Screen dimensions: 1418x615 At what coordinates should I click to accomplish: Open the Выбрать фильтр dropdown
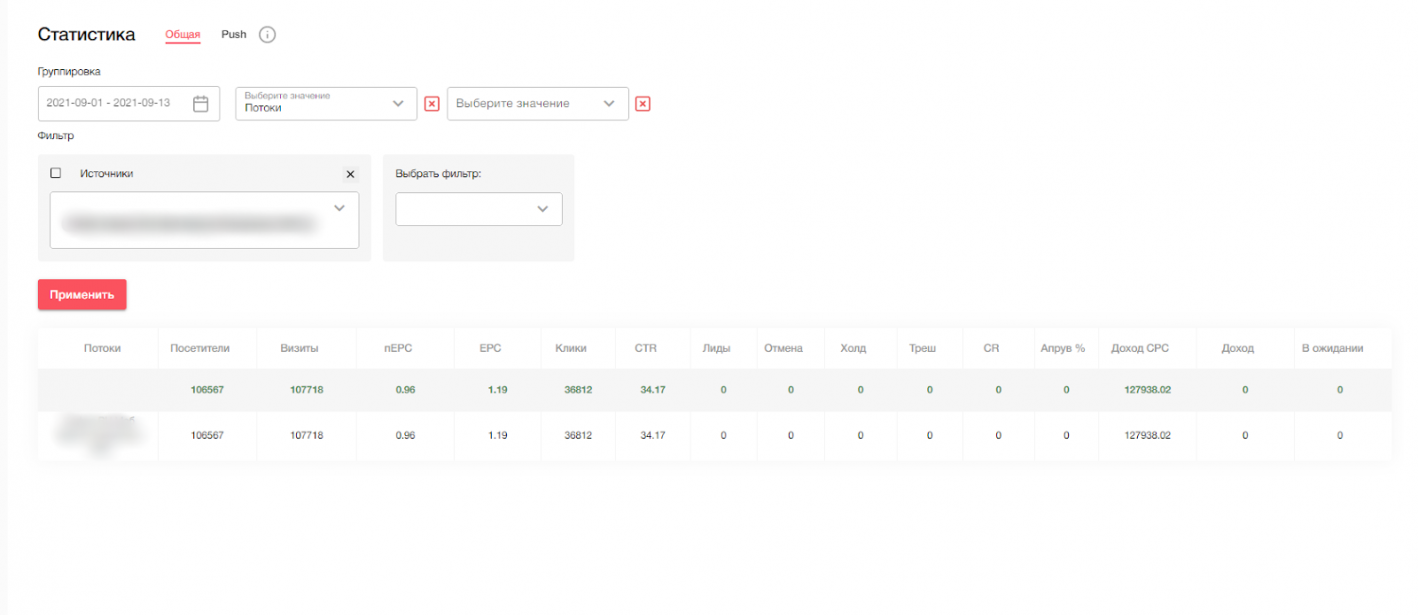pyautogui.click(x=479, y=209)
